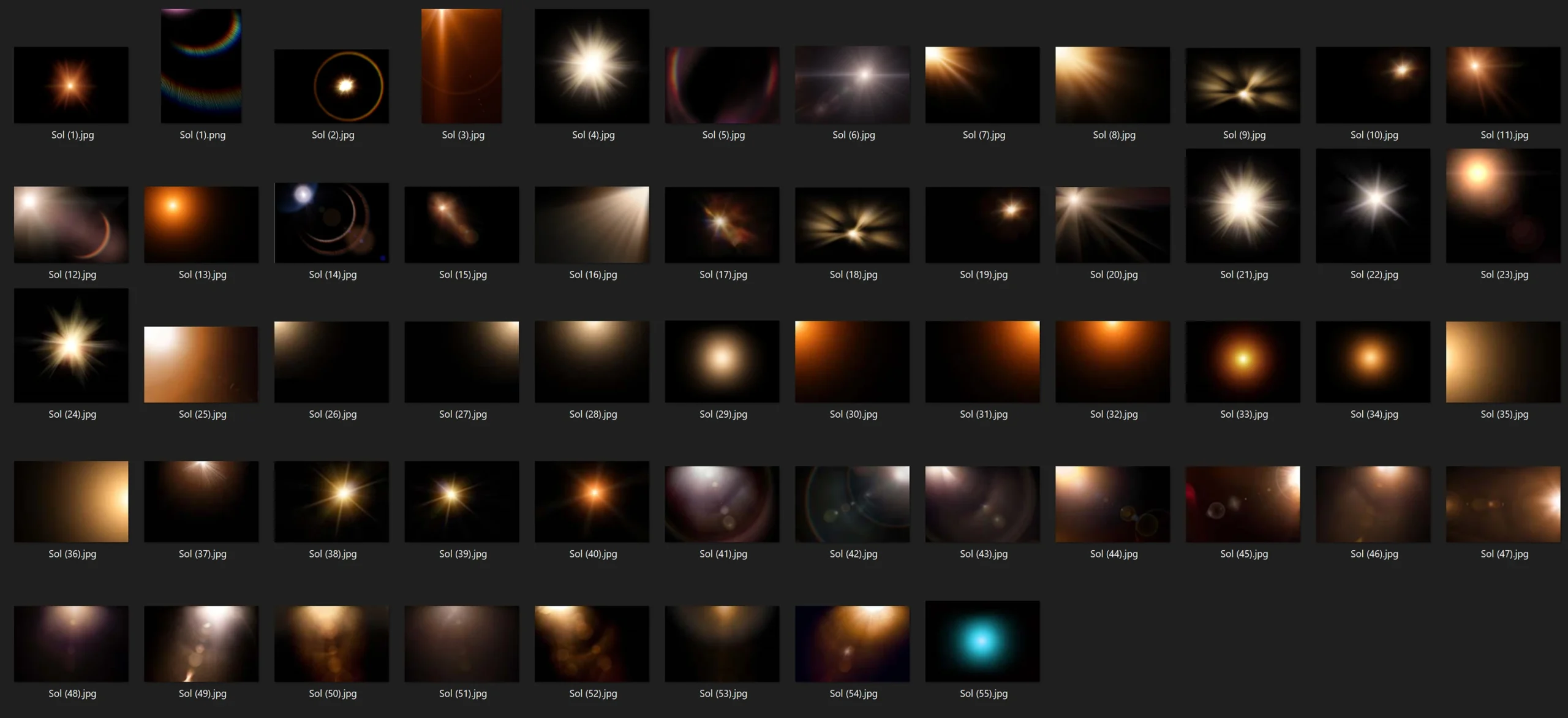Open the Sol (24).jpg starburst thumbnail

[x=71, y=345]
